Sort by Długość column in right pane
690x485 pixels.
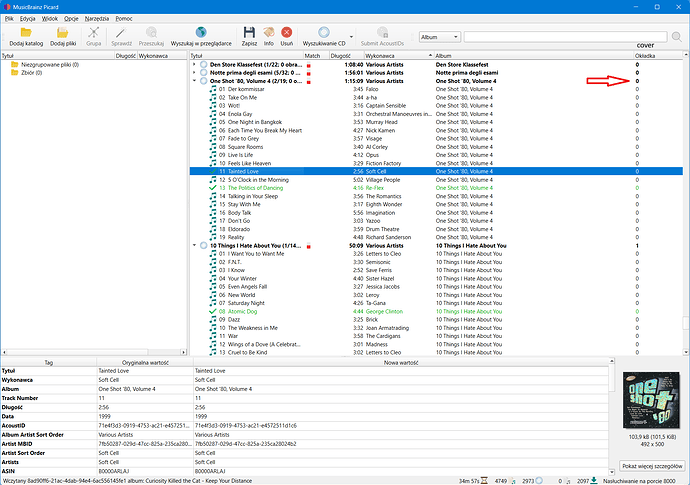[x=347, y=56]
